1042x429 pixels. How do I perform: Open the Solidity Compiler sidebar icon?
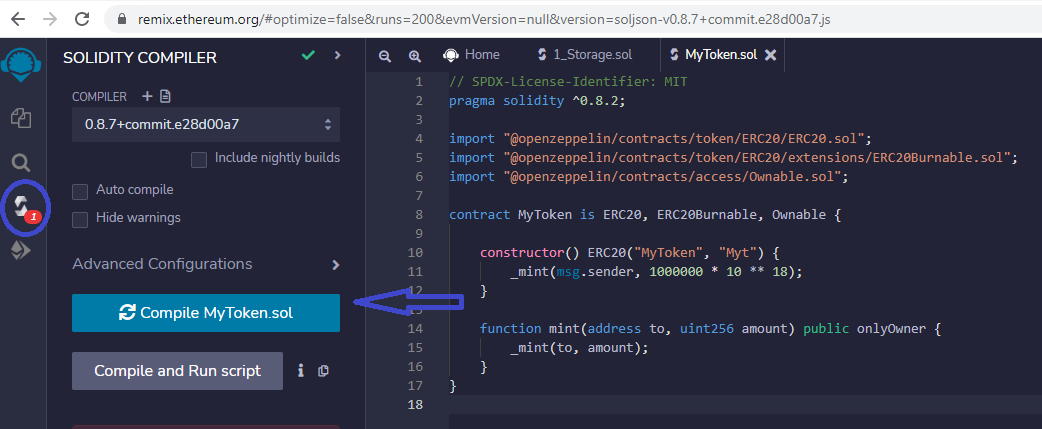point(21,207)
